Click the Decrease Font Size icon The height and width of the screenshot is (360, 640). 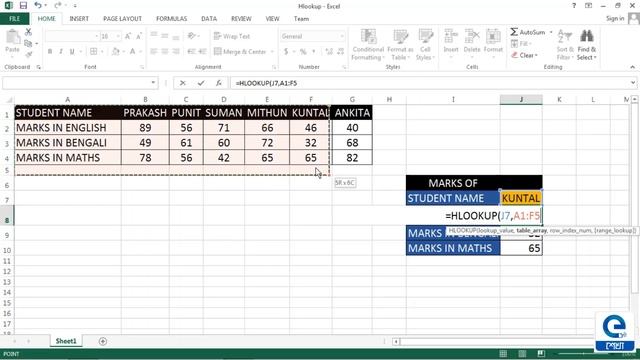click(139, 36)
